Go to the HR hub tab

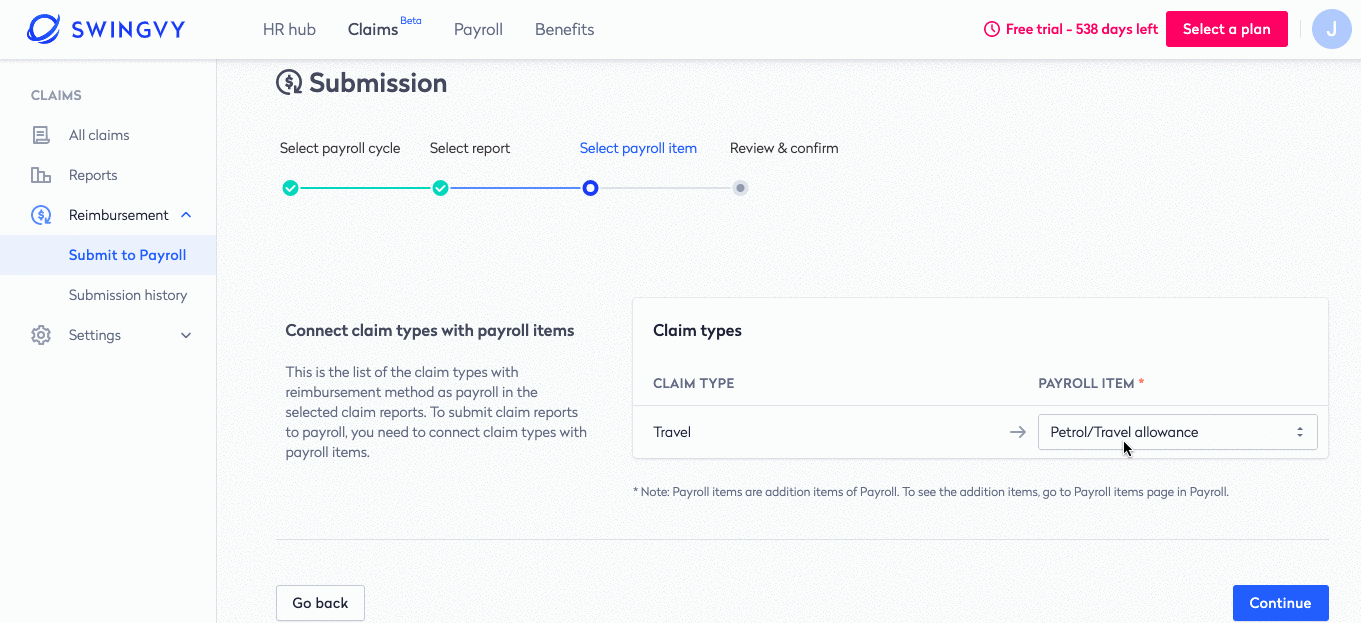coord(289,29)
